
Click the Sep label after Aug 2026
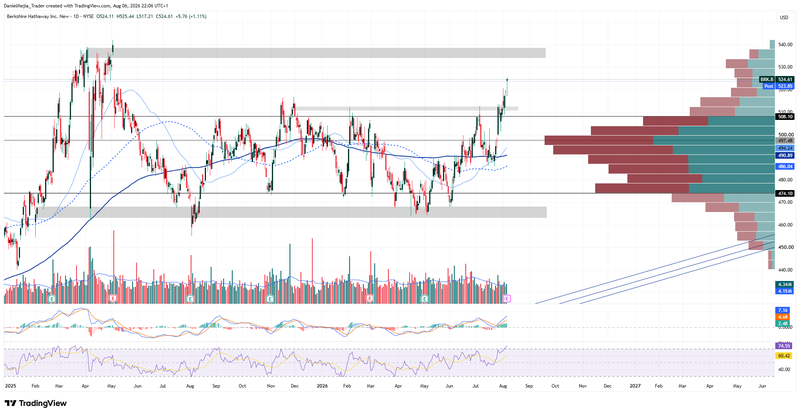point(529,386)
